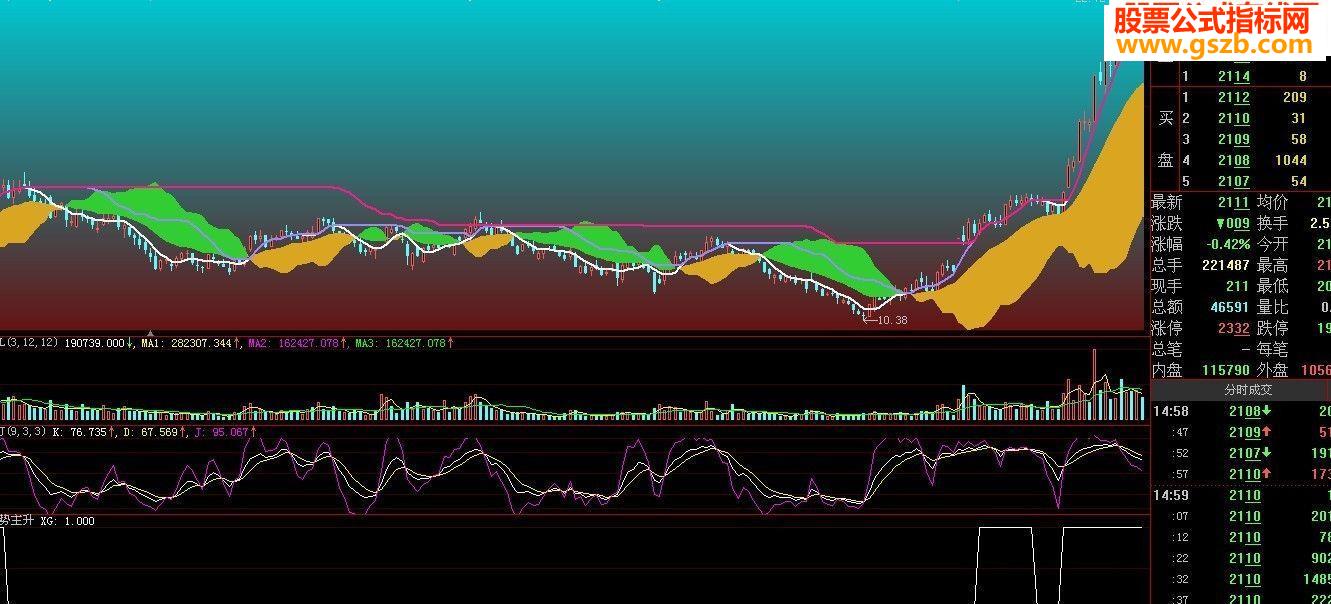
Task: Click buy-five price 2107 in 买盘
Action: [1233, 181]
